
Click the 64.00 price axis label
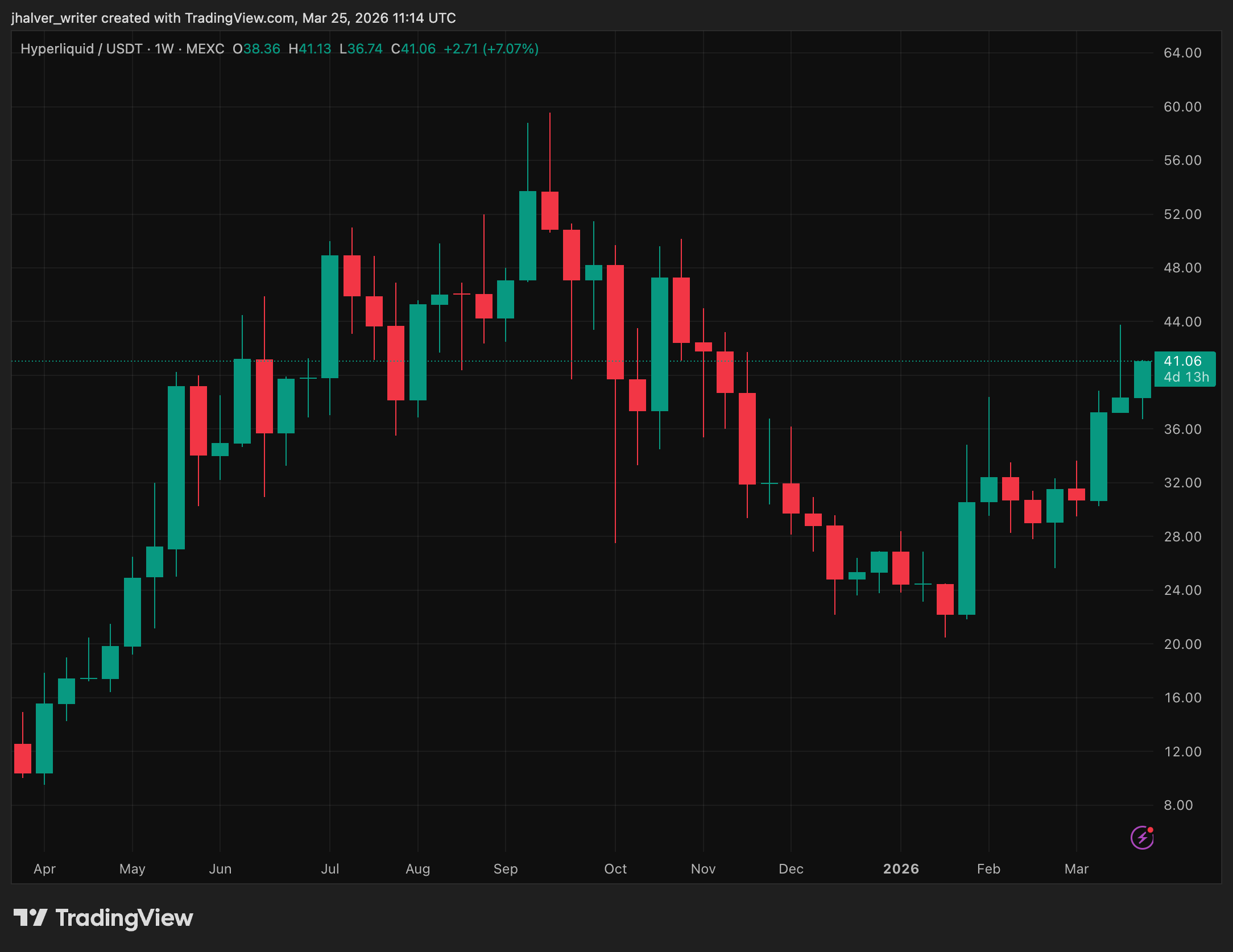pos(1182,53)
